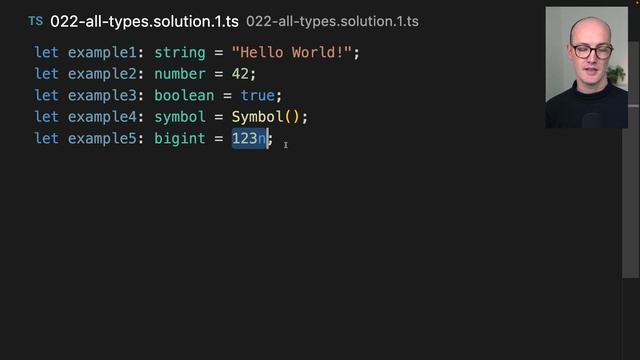Select the 022-all-types.solution.1.ts tab title
Viewport: 640px width, 360px height.
point(144,22)
